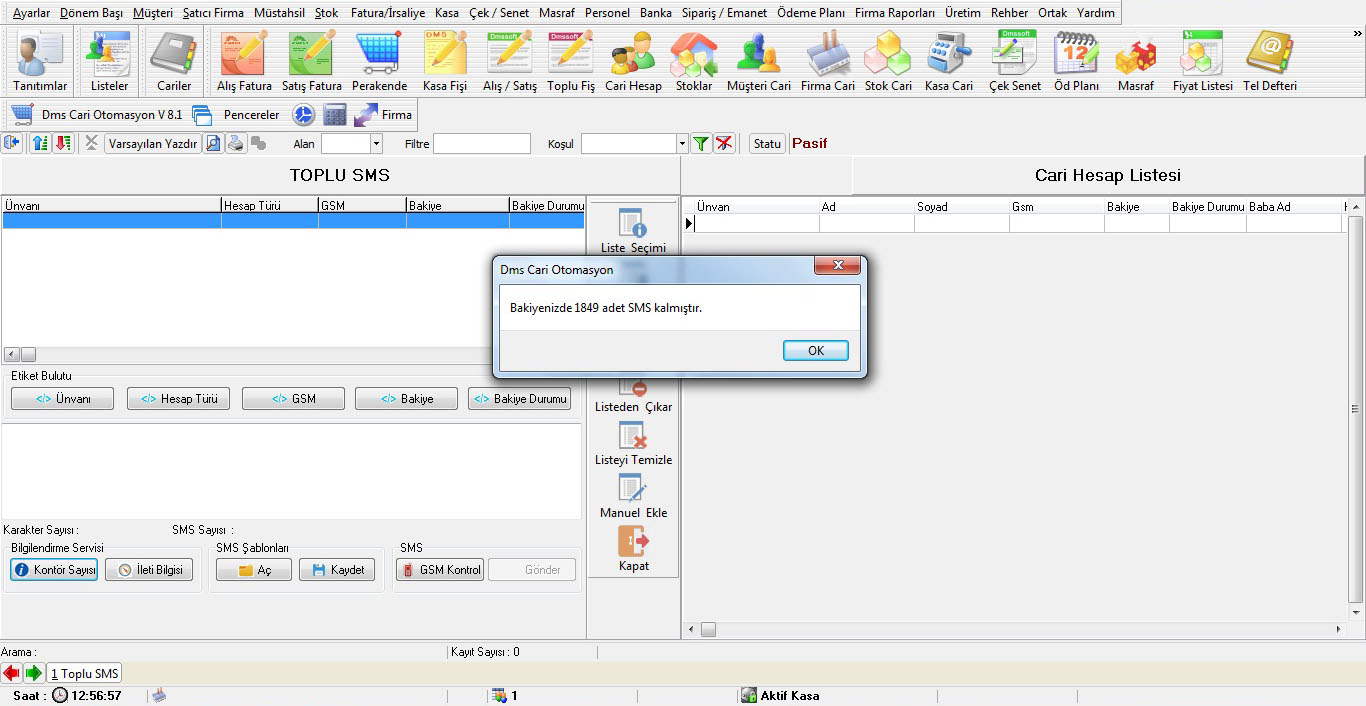Click the Listeyi Temizle icon

tap(633, 436)
